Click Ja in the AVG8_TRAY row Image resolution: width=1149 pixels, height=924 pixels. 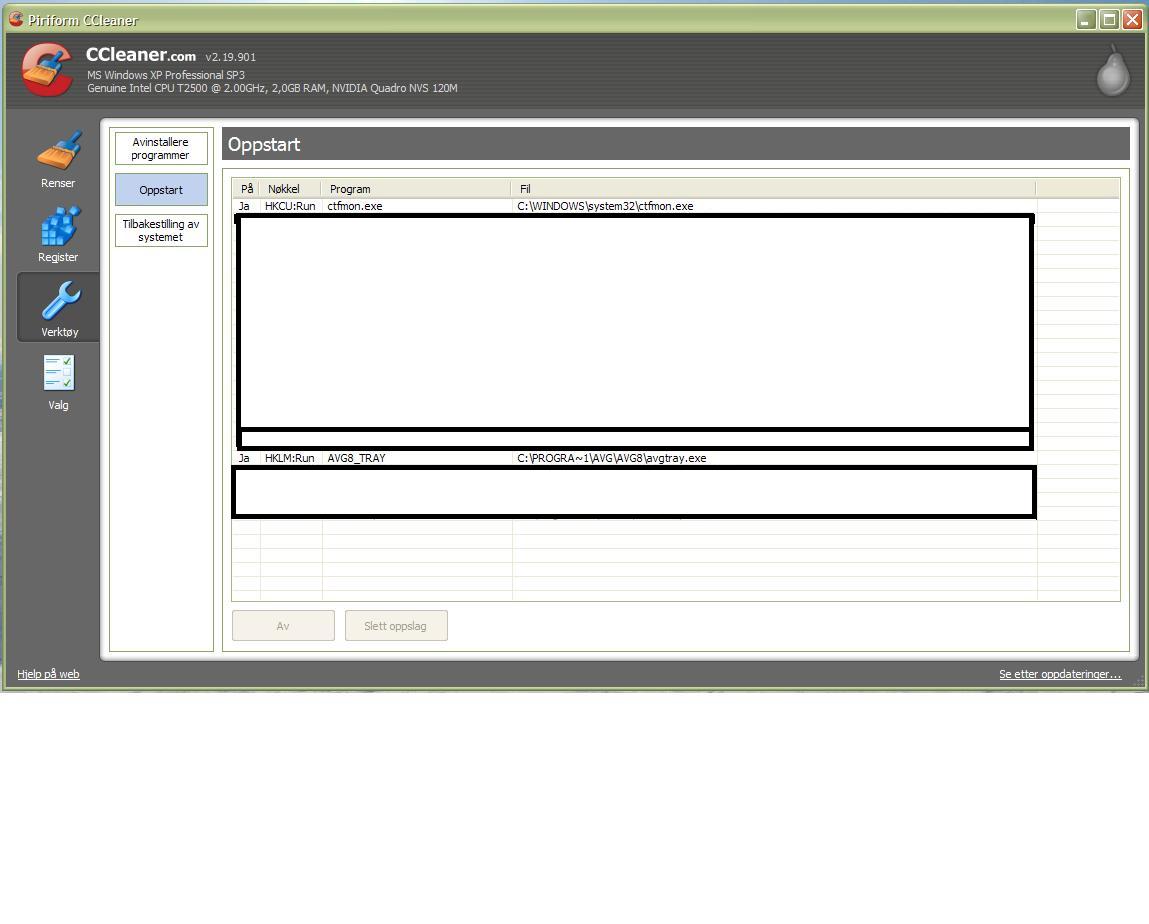pos(244,458)
